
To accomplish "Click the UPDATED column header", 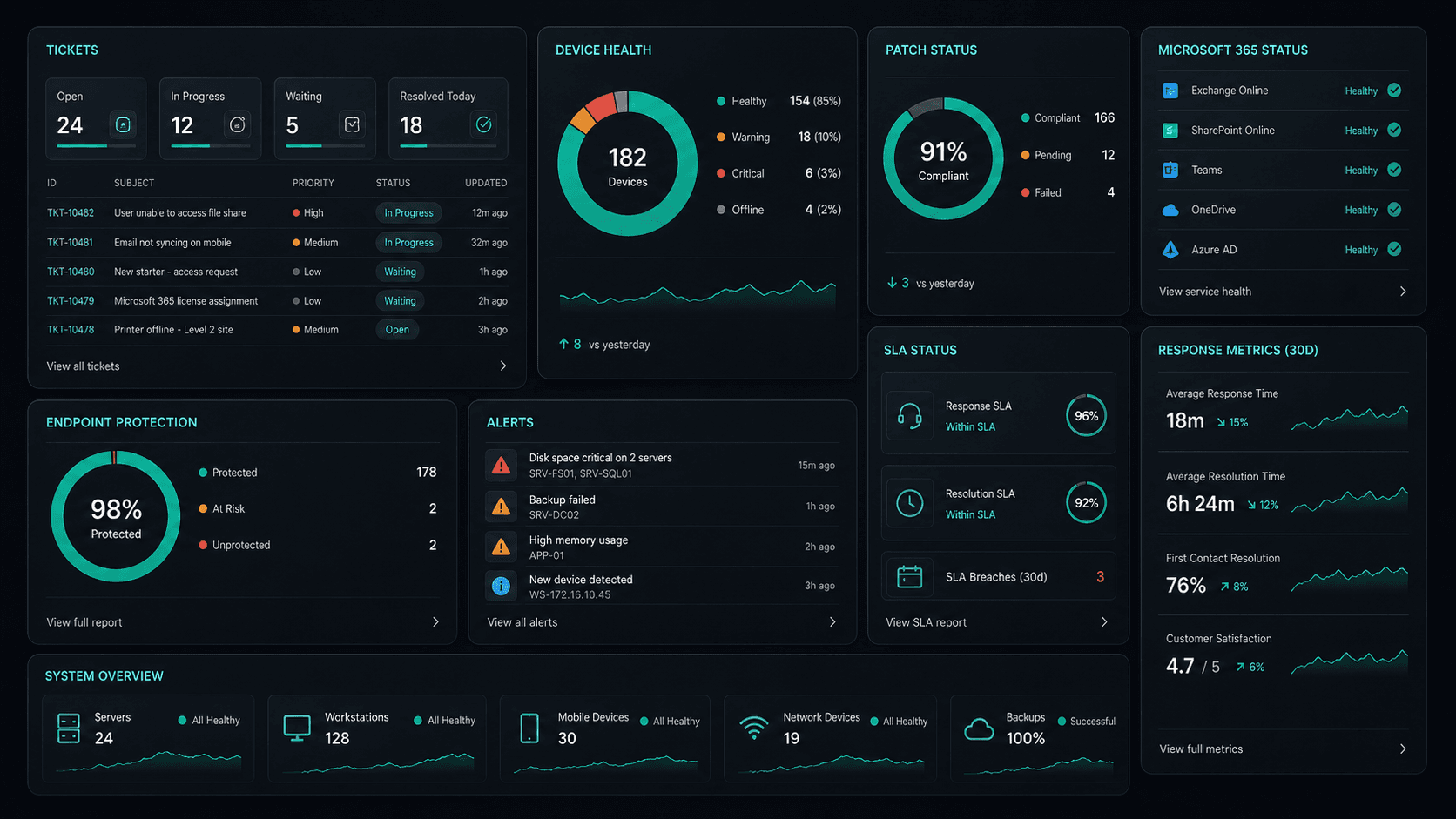I will coord(486,183).
